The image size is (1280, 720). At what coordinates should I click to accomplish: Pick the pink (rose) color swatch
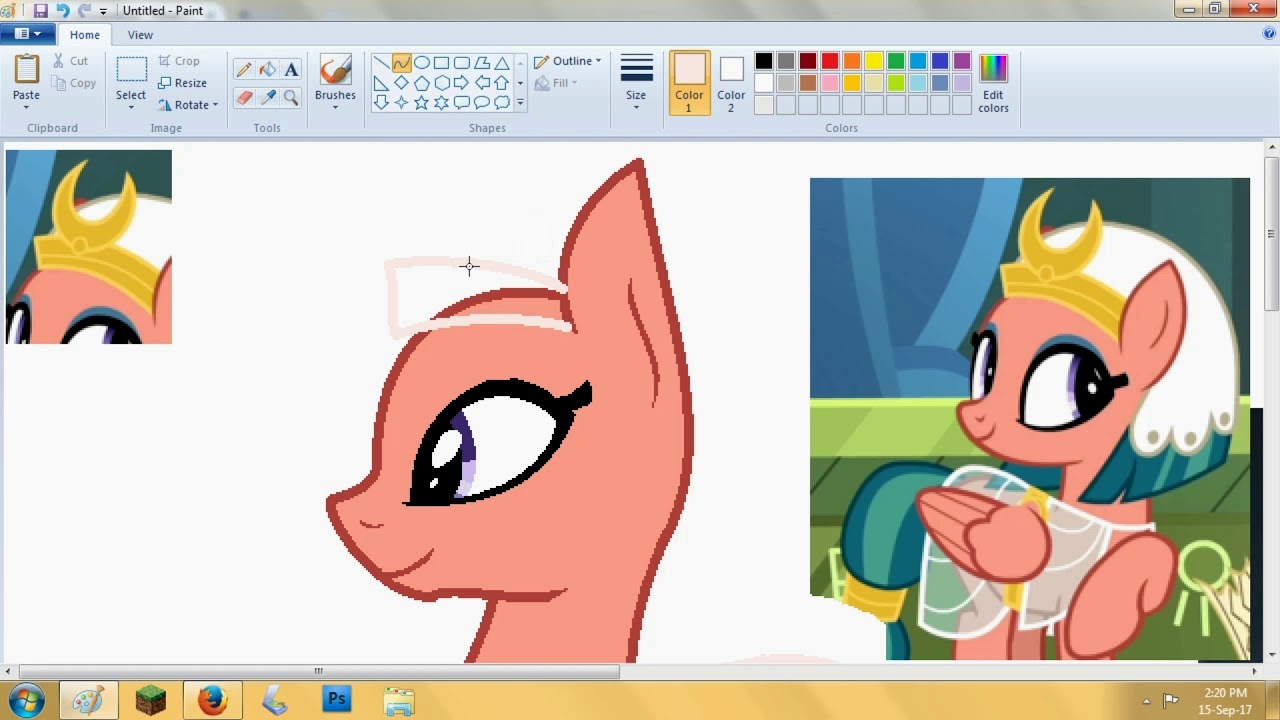[x=830, y=83]
